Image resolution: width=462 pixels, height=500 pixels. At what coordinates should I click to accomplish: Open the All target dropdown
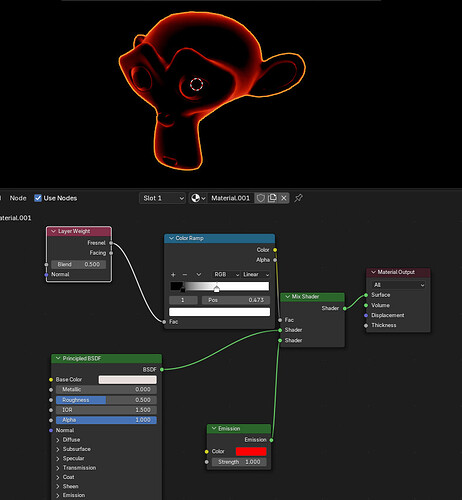pyautogui.click(x=398, y=285)
